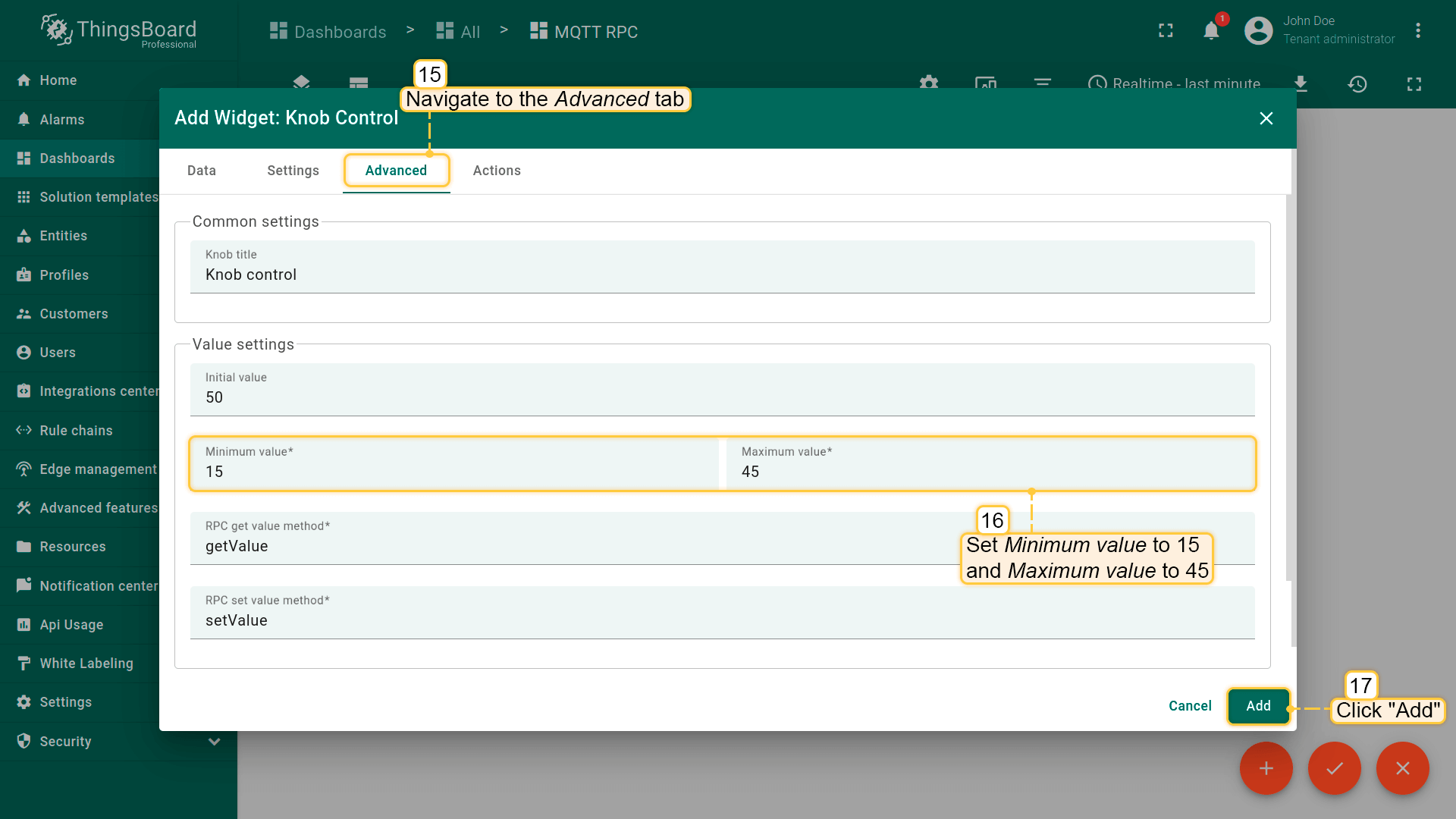The image size is (1456, 819).
Task: Switch to the Data tab
Action: 202,171
